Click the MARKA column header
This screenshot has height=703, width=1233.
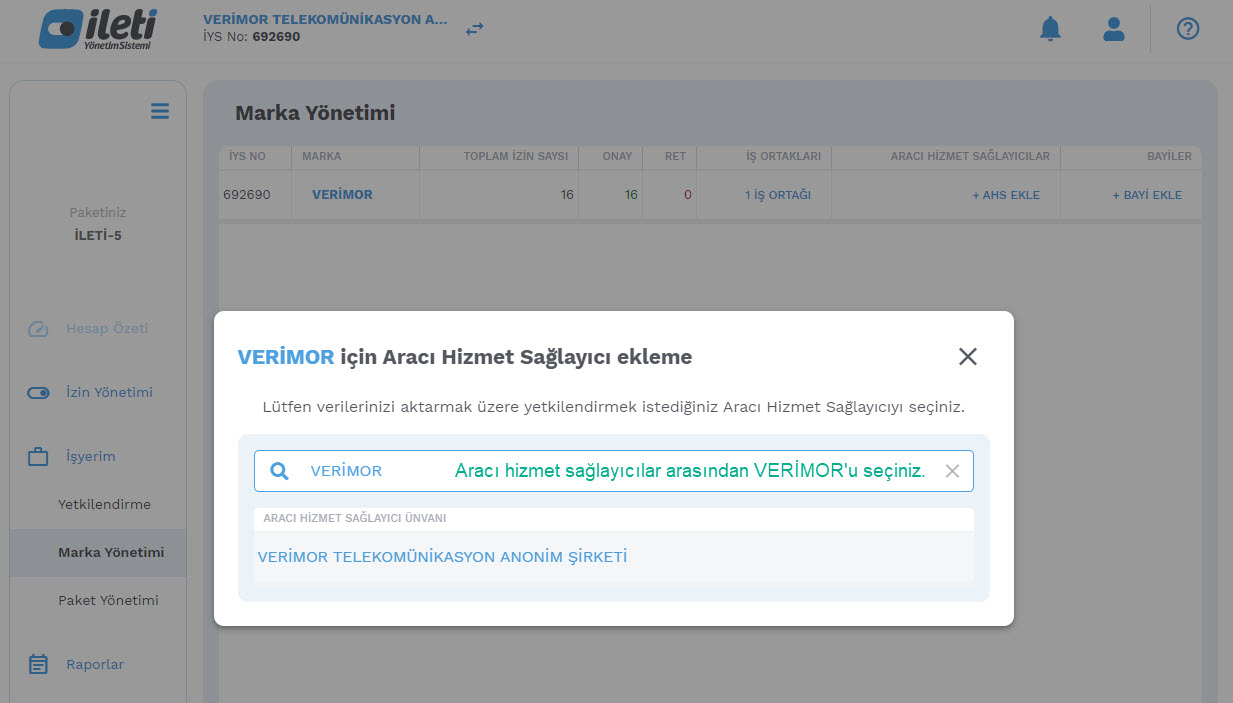click(x=355, y=157)
